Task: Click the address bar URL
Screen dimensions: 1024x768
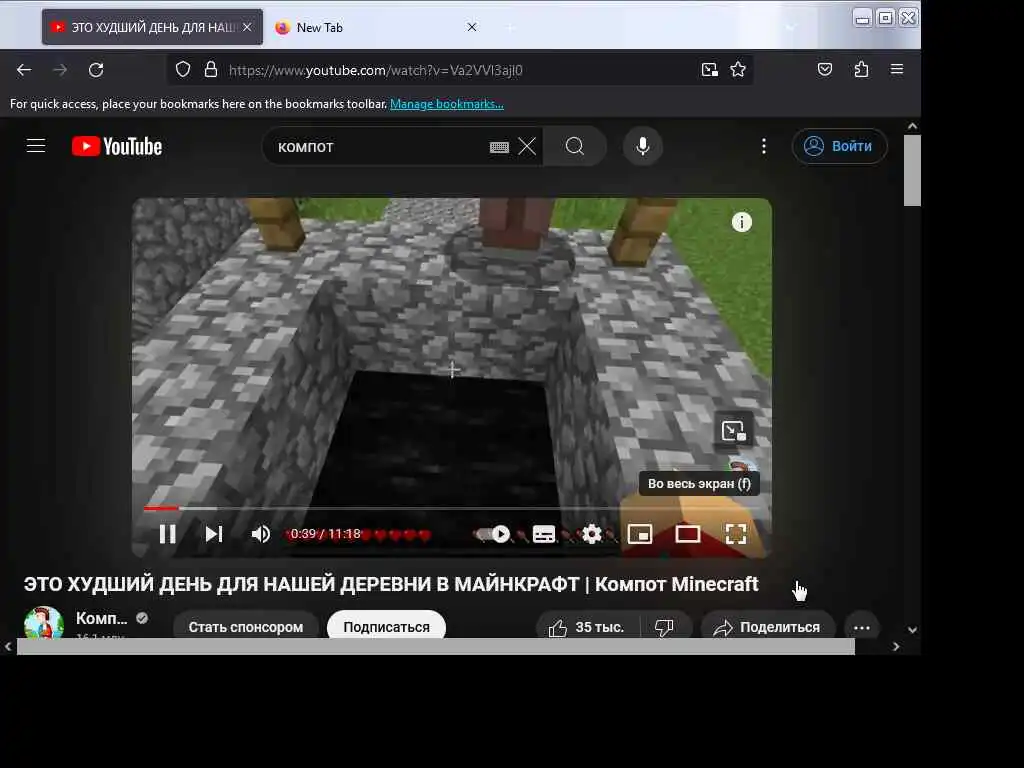Action: pyautogui.click(x=376, y=70)
